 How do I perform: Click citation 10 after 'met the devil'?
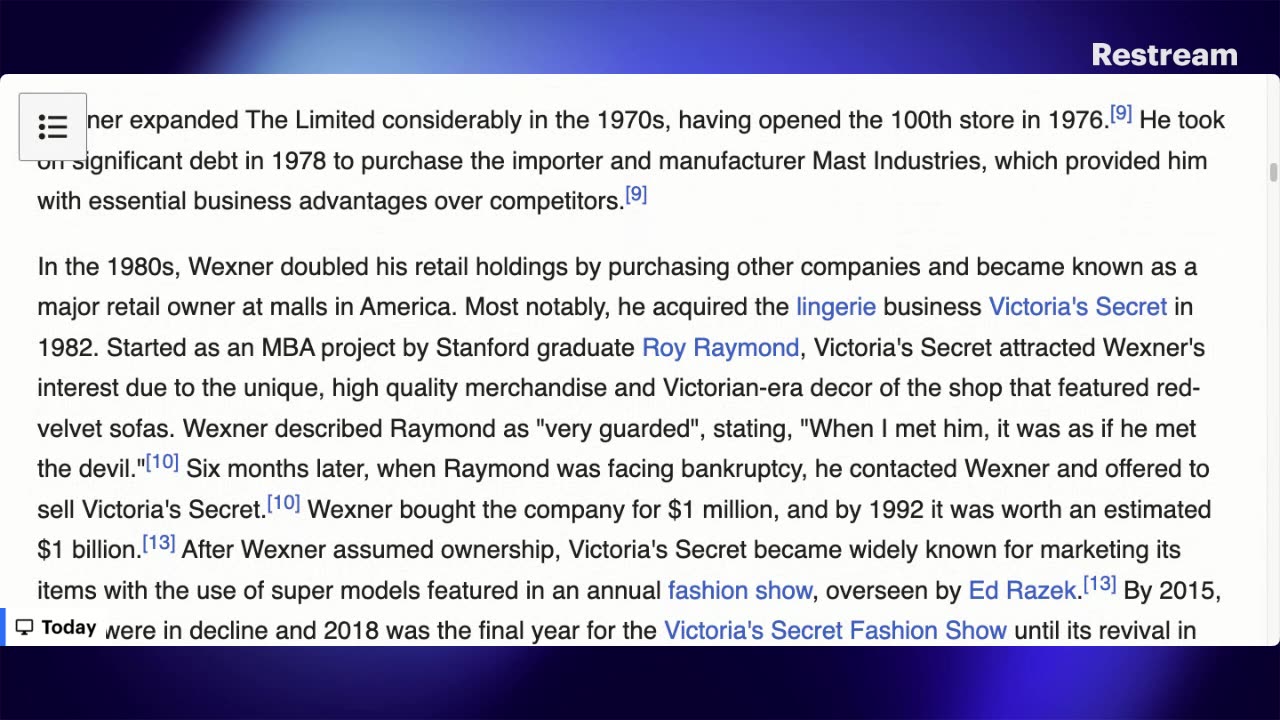tap(162, 462)
